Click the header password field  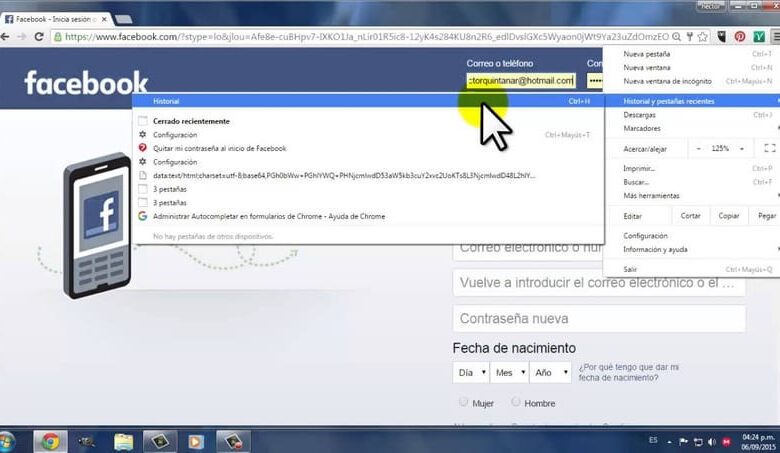(x=595, y=81)
